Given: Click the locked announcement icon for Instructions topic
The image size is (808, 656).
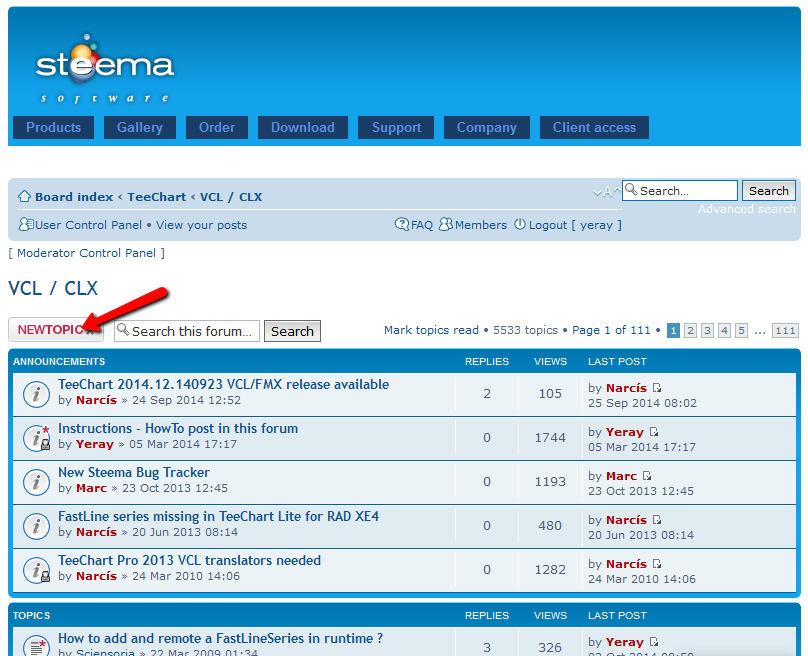Looking at the screenshot, I should [37, 438].
